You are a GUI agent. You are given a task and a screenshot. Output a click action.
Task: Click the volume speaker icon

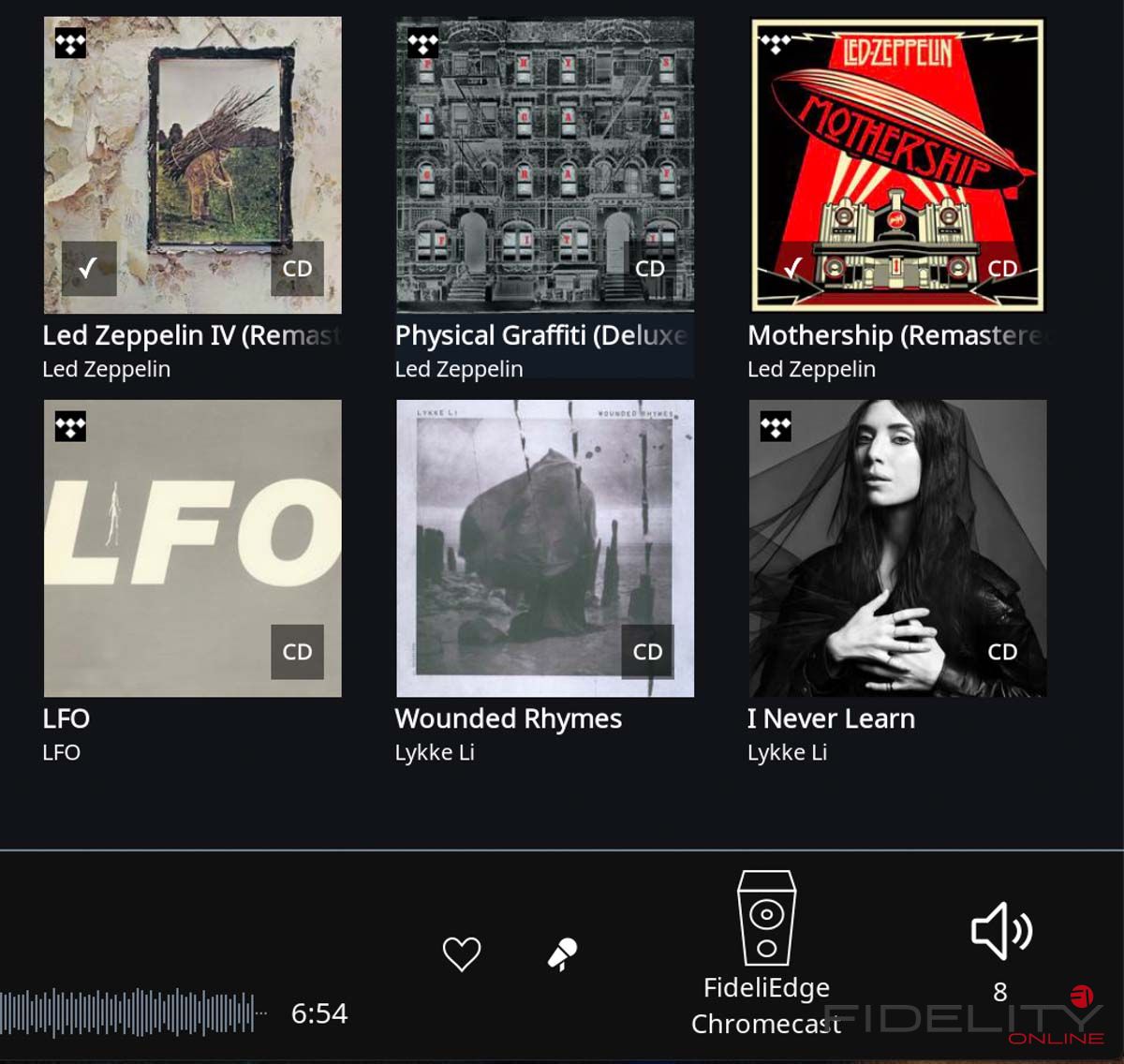[x=1001, y=930]
